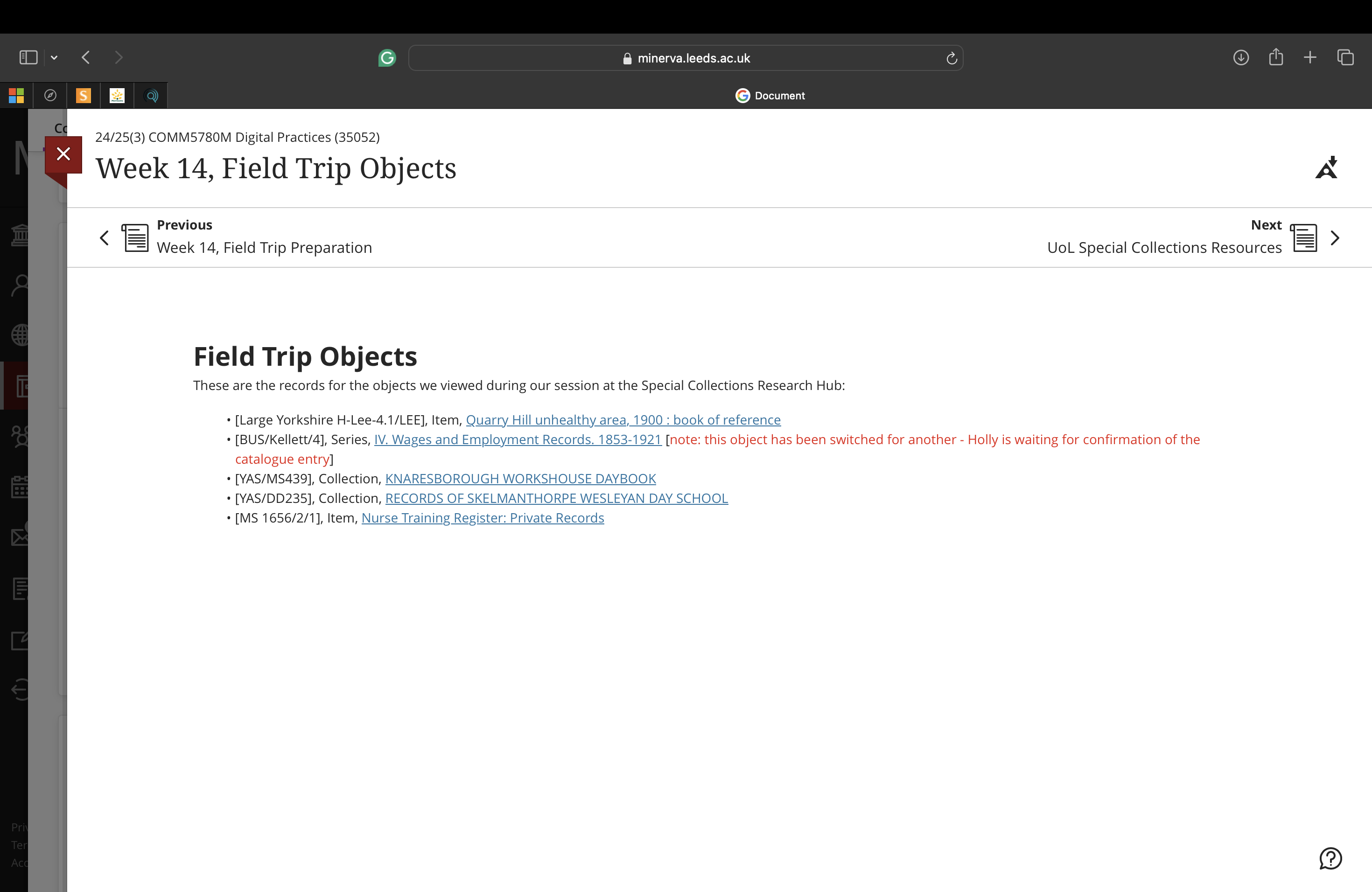The width and height of the screenshot is (1372, 892).
Task: Open Knaresborough Workshouse Daybook link
Action: click(x=520, y=479)
